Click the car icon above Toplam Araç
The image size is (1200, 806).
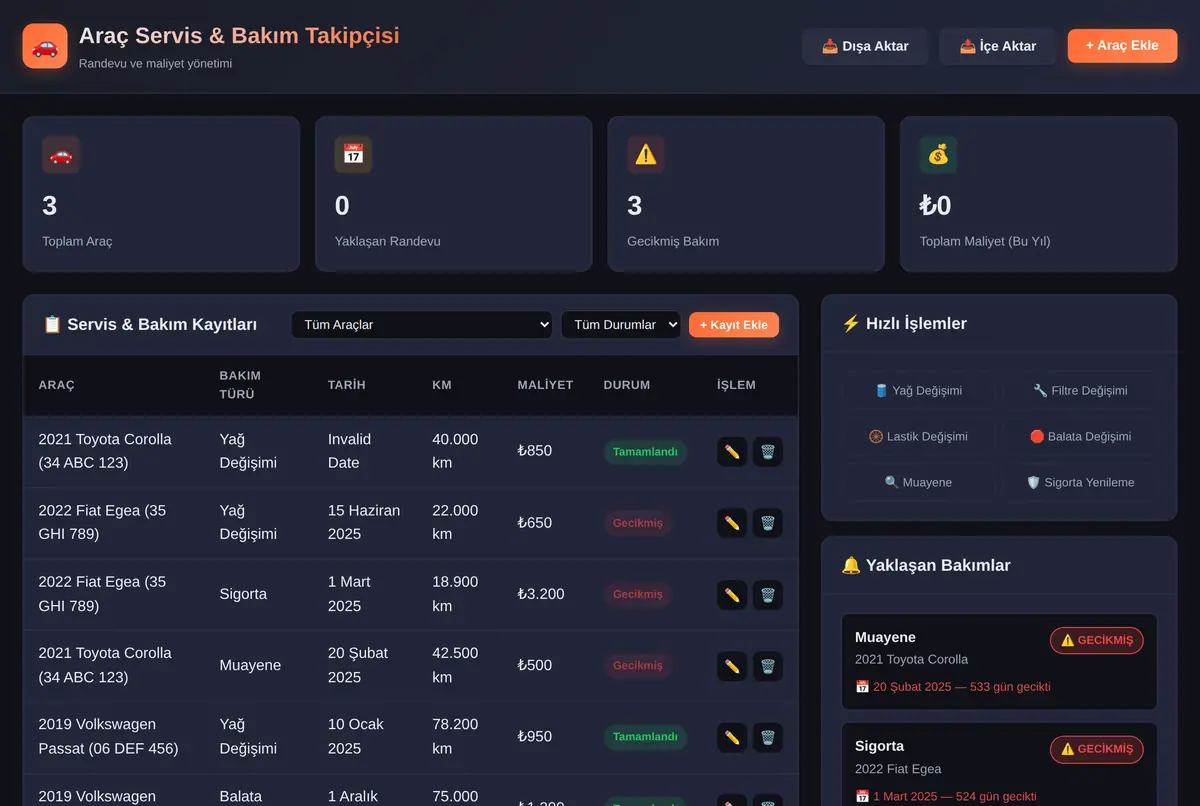(61, 155)
